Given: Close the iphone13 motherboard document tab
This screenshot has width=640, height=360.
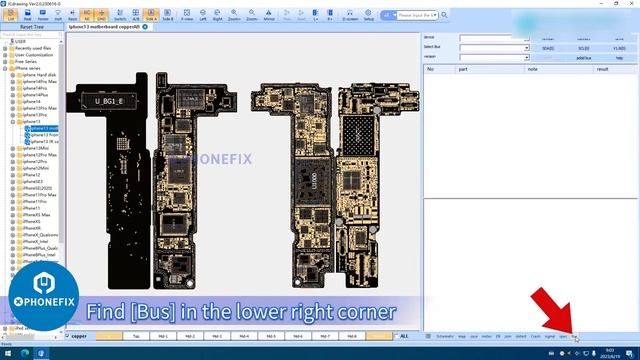Looking at the screenshot, I should (x=145, y=27).
